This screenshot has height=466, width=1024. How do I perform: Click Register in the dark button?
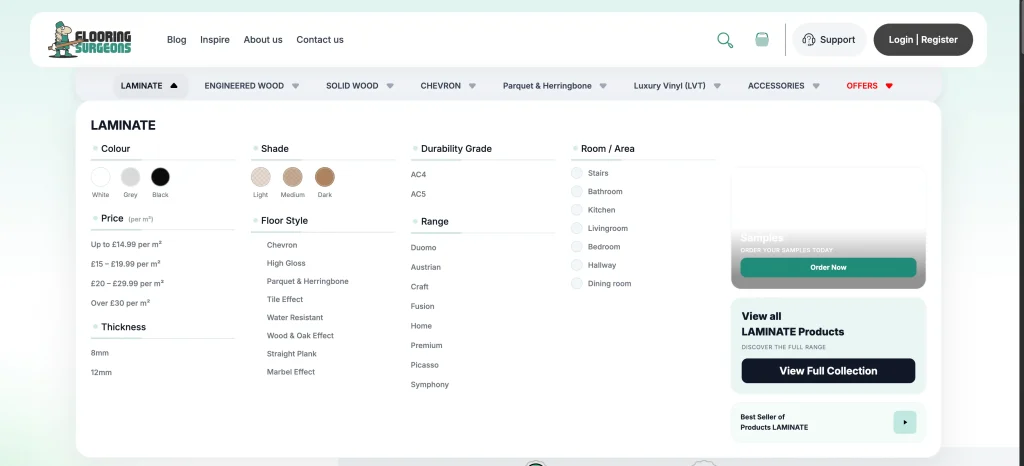click(939, 40)
